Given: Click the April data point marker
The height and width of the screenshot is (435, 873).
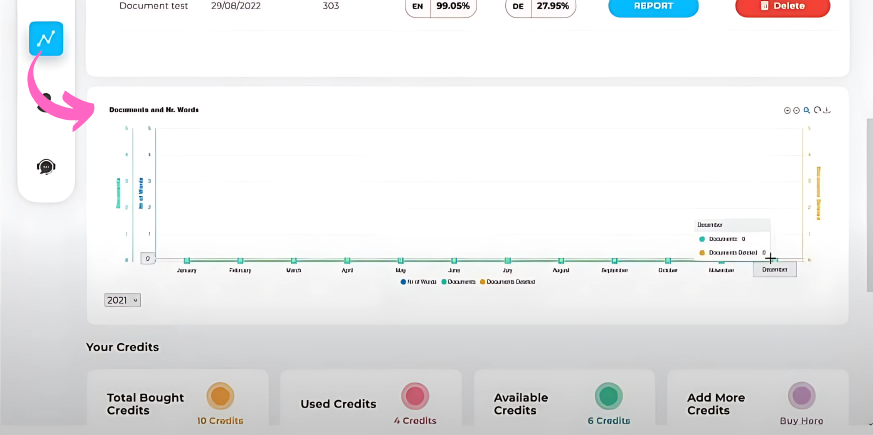Looking at the screenshot, I should coord(347,261).
